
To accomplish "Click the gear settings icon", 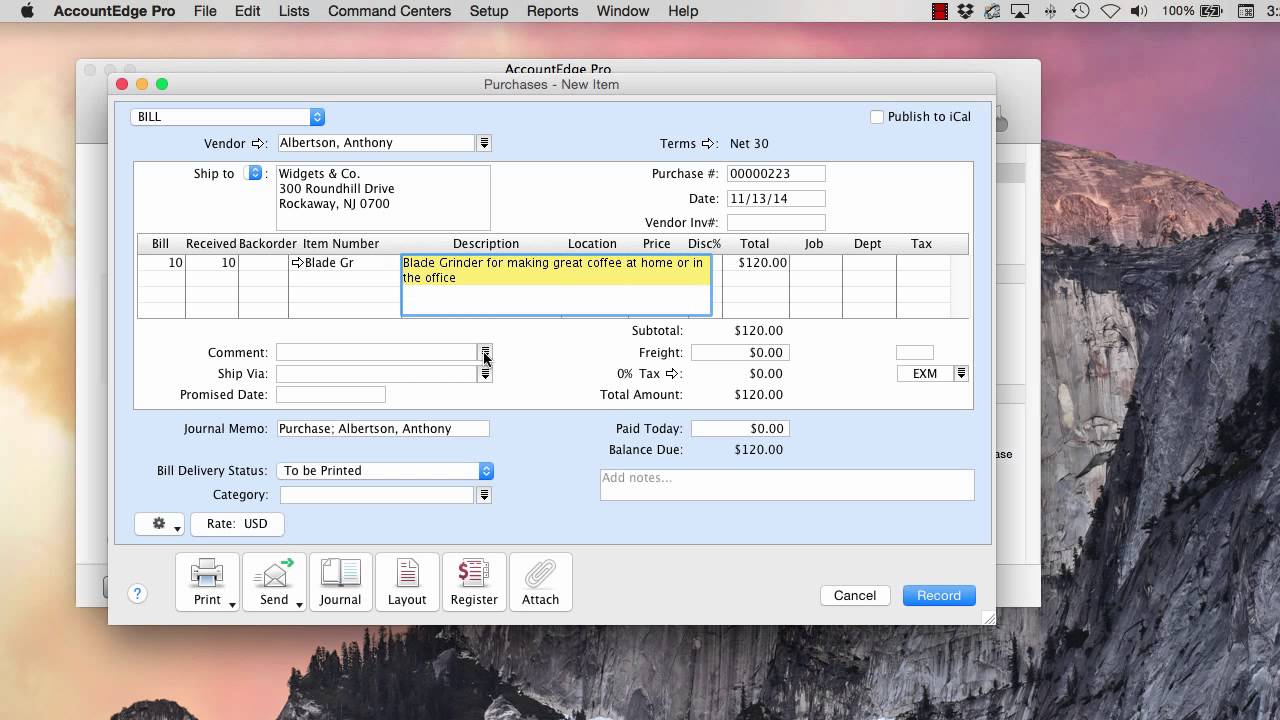I will pyautogui.click(x=158, y=523).
